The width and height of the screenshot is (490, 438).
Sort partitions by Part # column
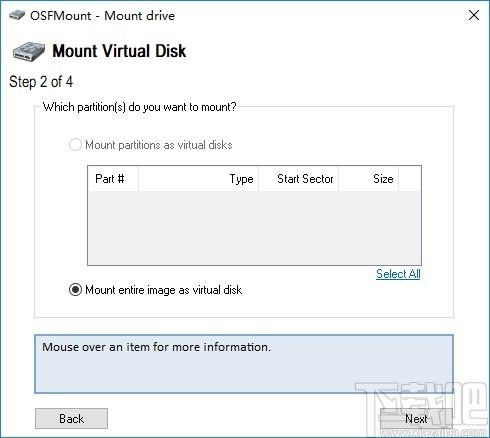113,179
